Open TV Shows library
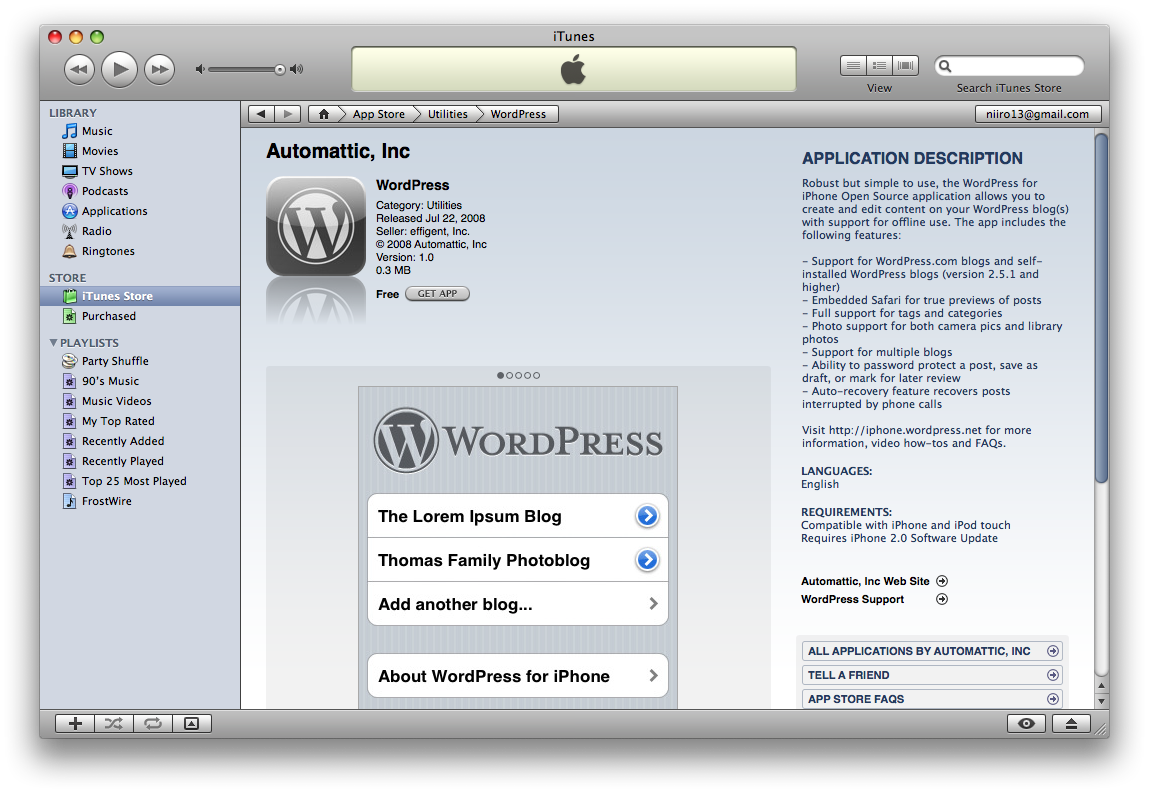The width and height of the screenshot is (1149, 793). click(x=140, y=171)
